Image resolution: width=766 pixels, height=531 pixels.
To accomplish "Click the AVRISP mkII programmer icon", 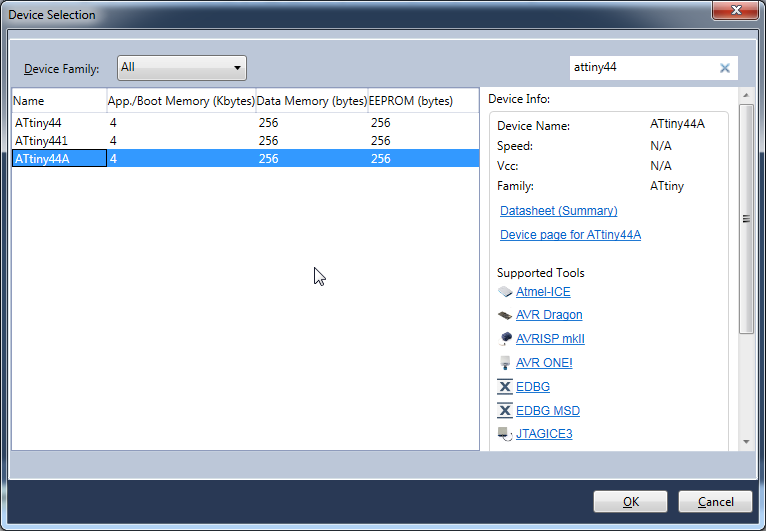I will 505,338.
